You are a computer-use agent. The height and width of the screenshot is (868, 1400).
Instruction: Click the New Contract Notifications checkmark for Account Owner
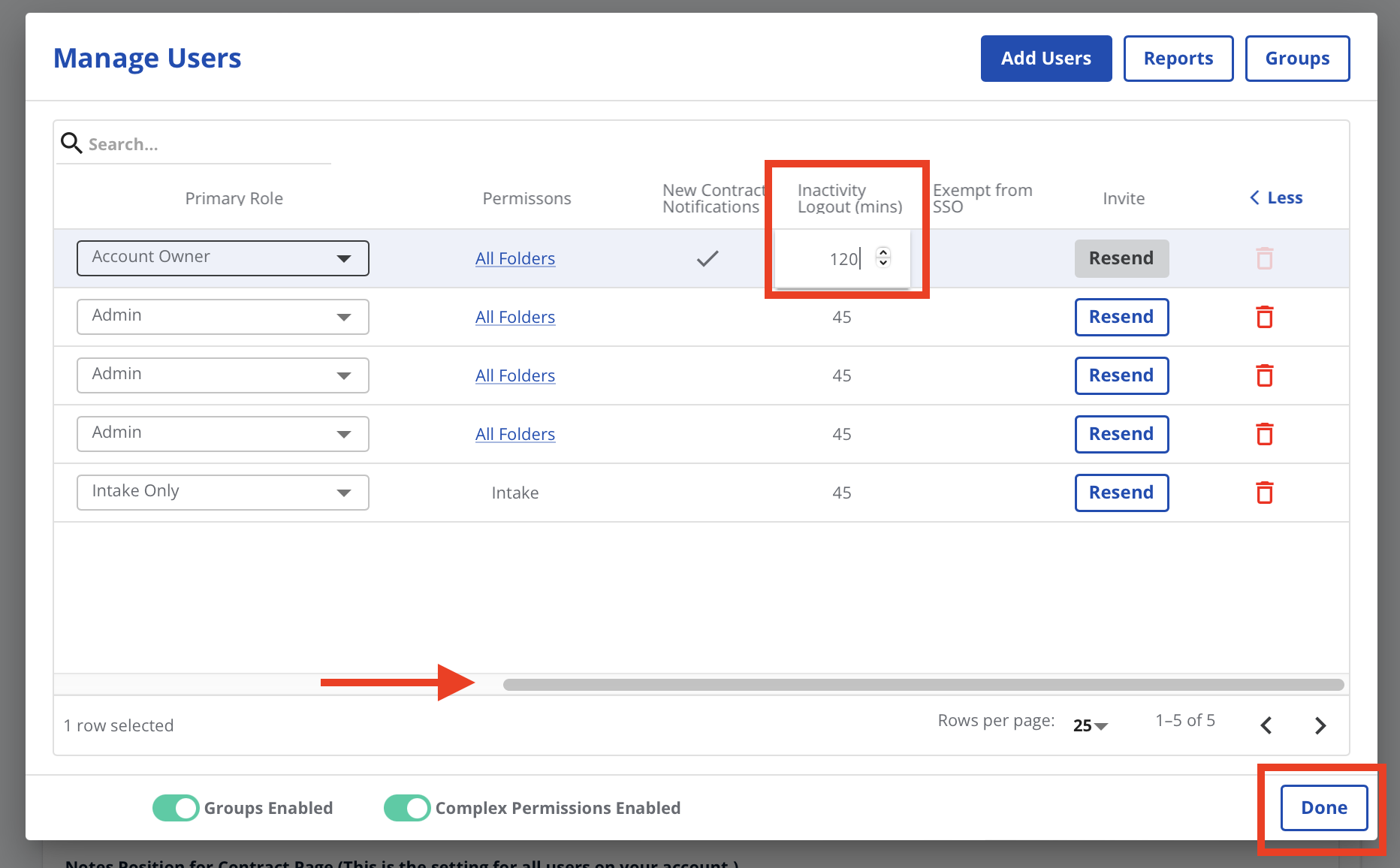[707, 258]
